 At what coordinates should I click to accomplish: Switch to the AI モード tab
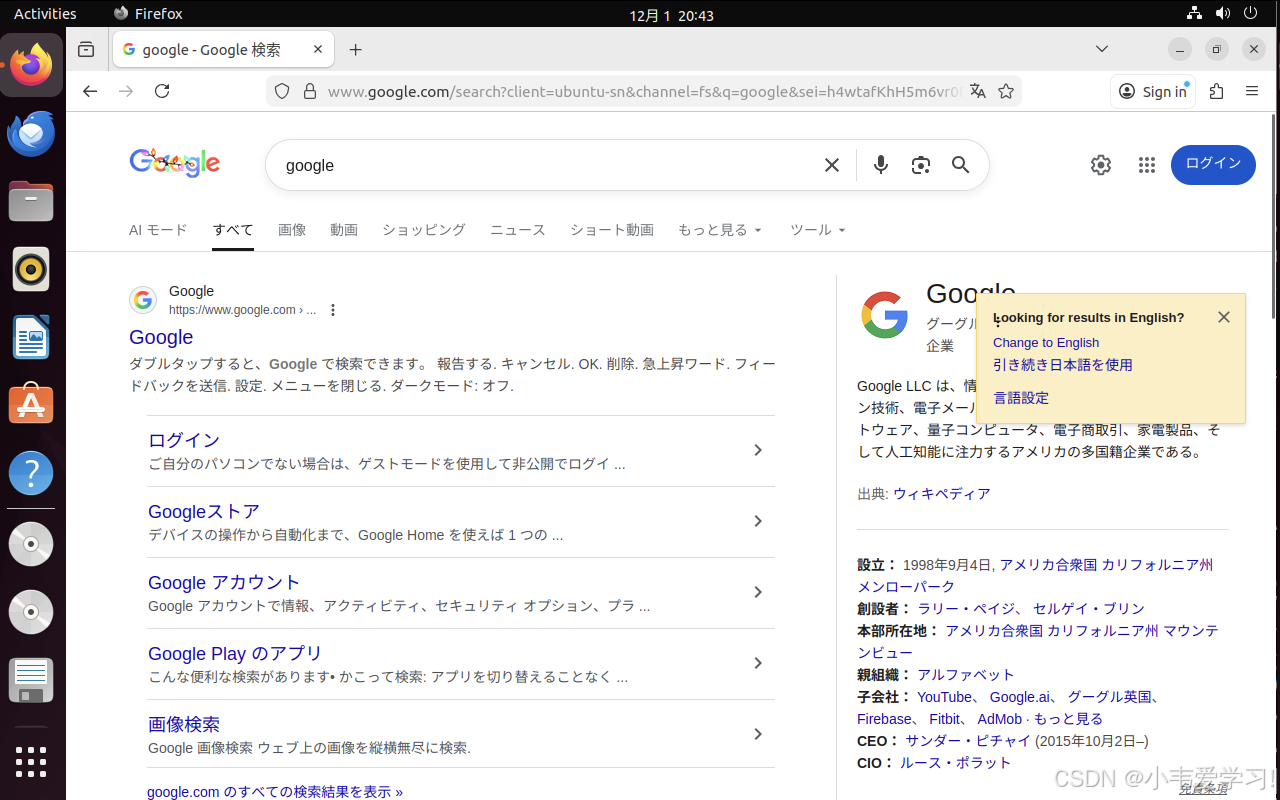pyautogui.click(x=158, y=230)
